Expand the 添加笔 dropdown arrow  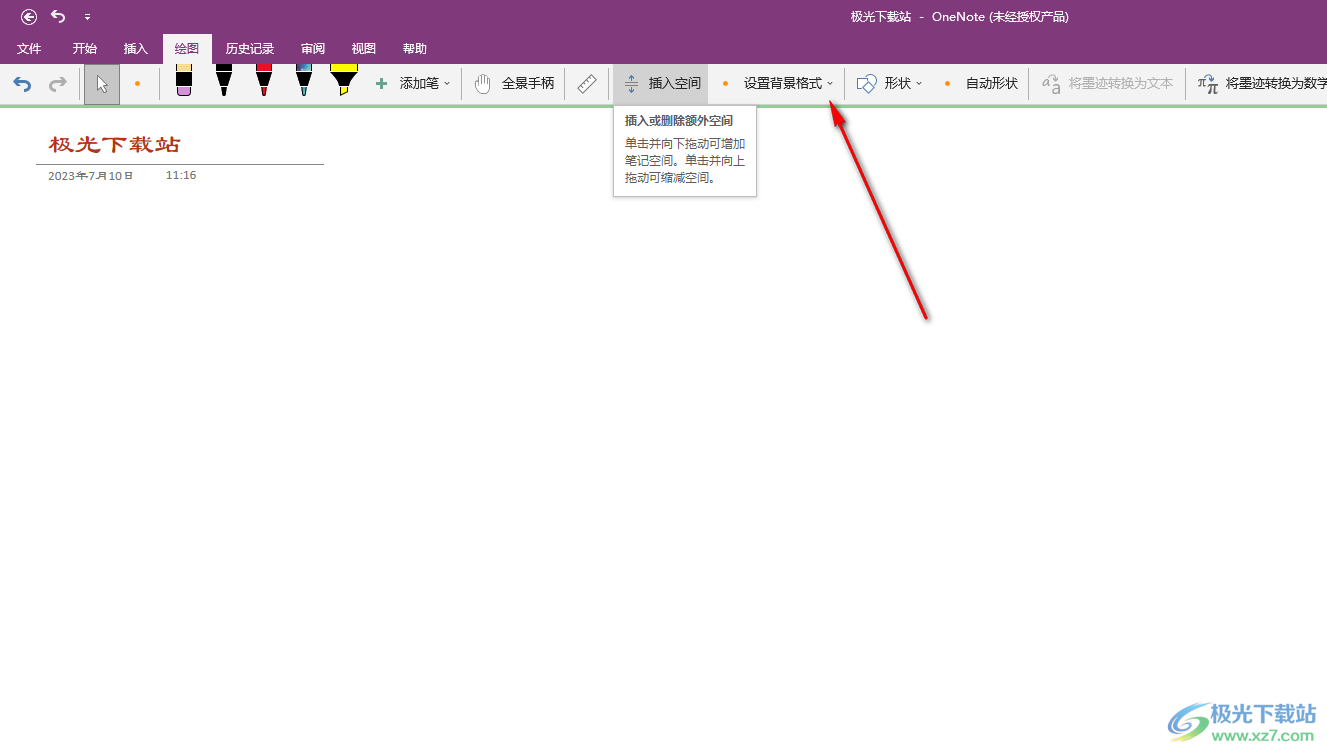coord(447,84)
